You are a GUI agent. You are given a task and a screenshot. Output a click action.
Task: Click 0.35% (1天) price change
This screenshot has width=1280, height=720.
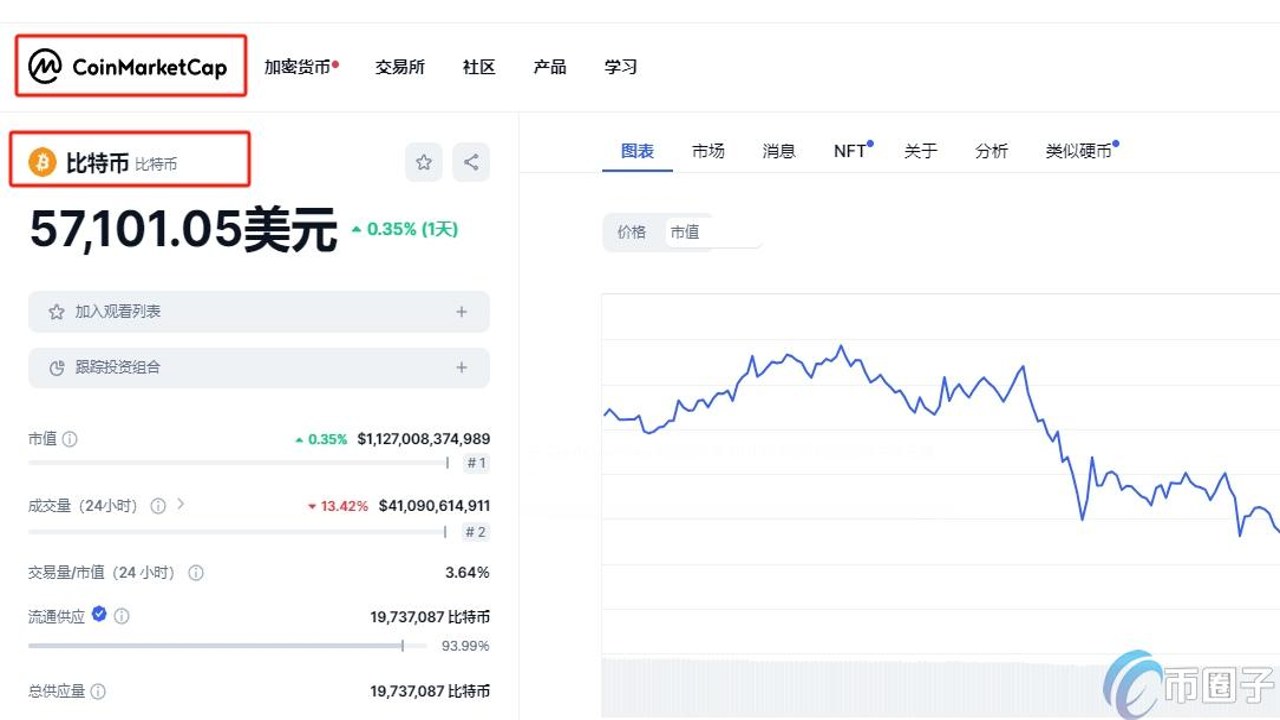pyautogui.click(x=404, y=229)
